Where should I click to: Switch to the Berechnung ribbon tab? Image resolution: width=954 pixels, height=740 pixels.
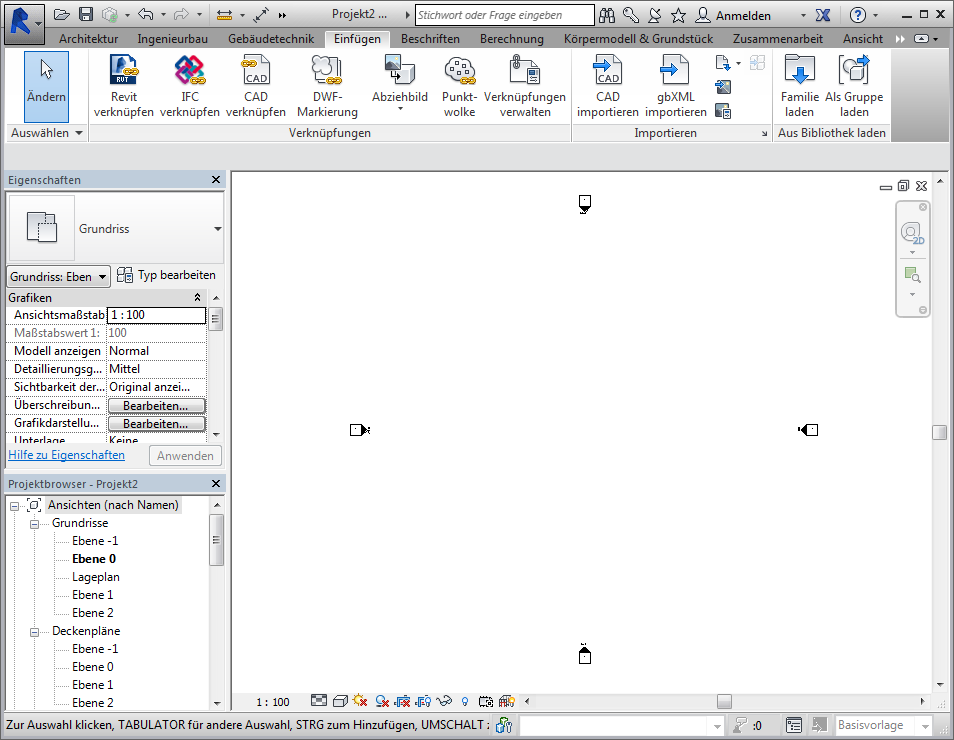click(512, 39)
